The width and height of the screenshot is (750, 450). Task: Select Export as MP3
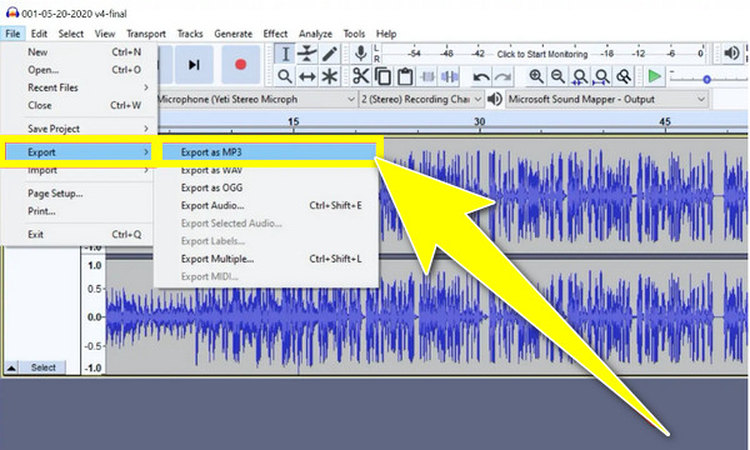[x=269, y=152]
